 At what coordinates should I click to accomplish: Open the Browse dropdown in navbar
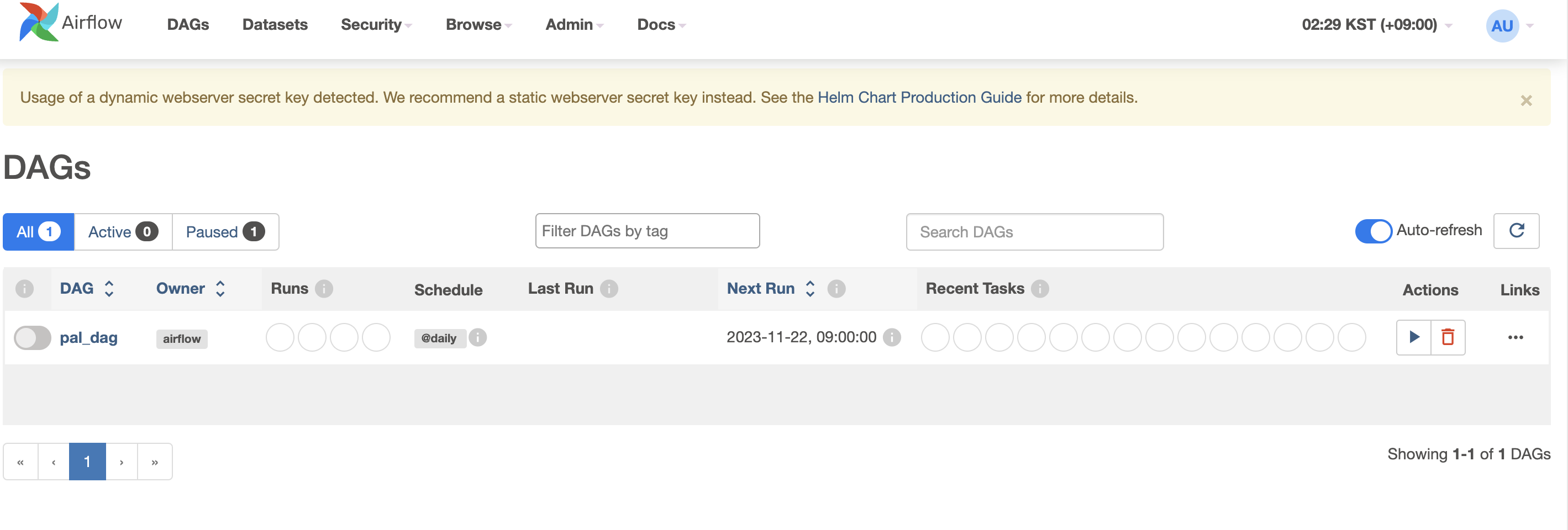click(478, 25)
